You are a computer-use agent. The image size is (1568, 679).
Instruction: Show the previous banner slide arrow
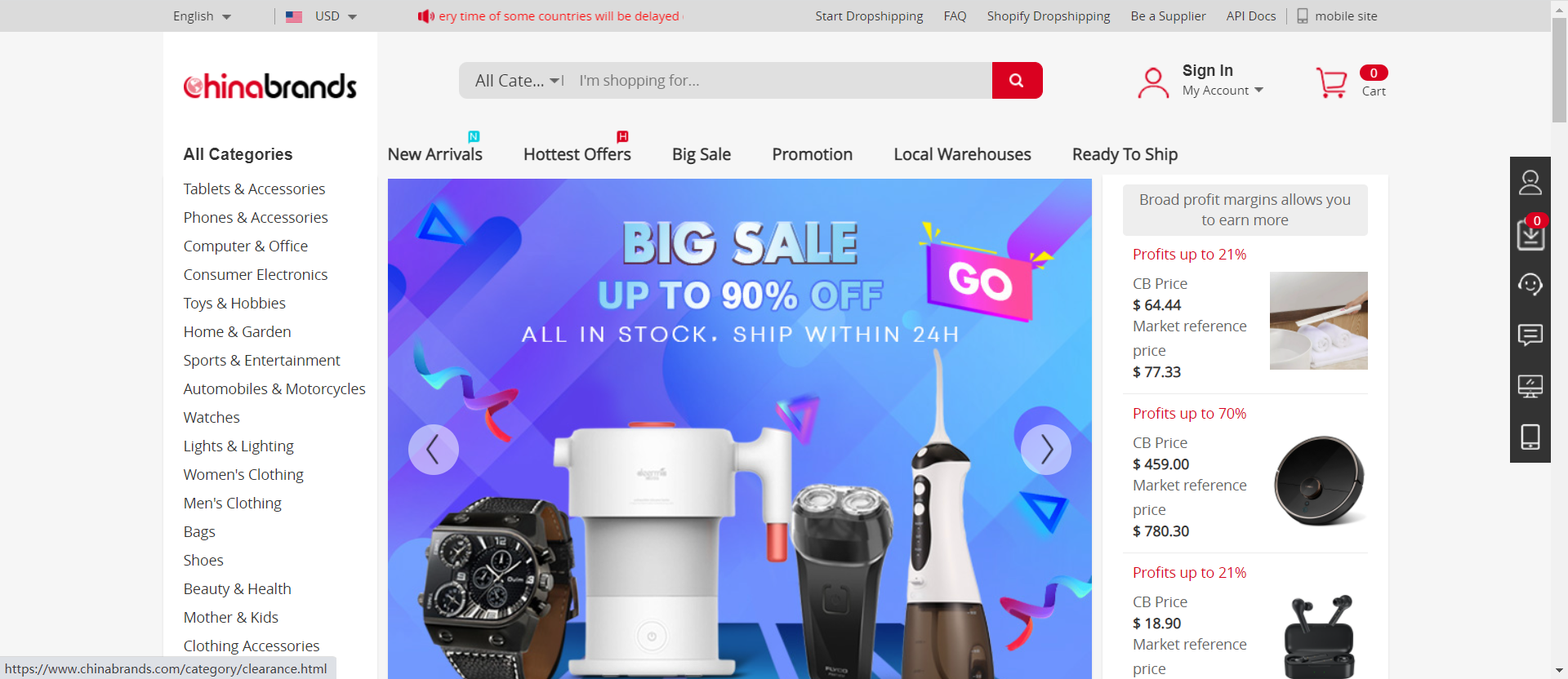coord(434,450)
